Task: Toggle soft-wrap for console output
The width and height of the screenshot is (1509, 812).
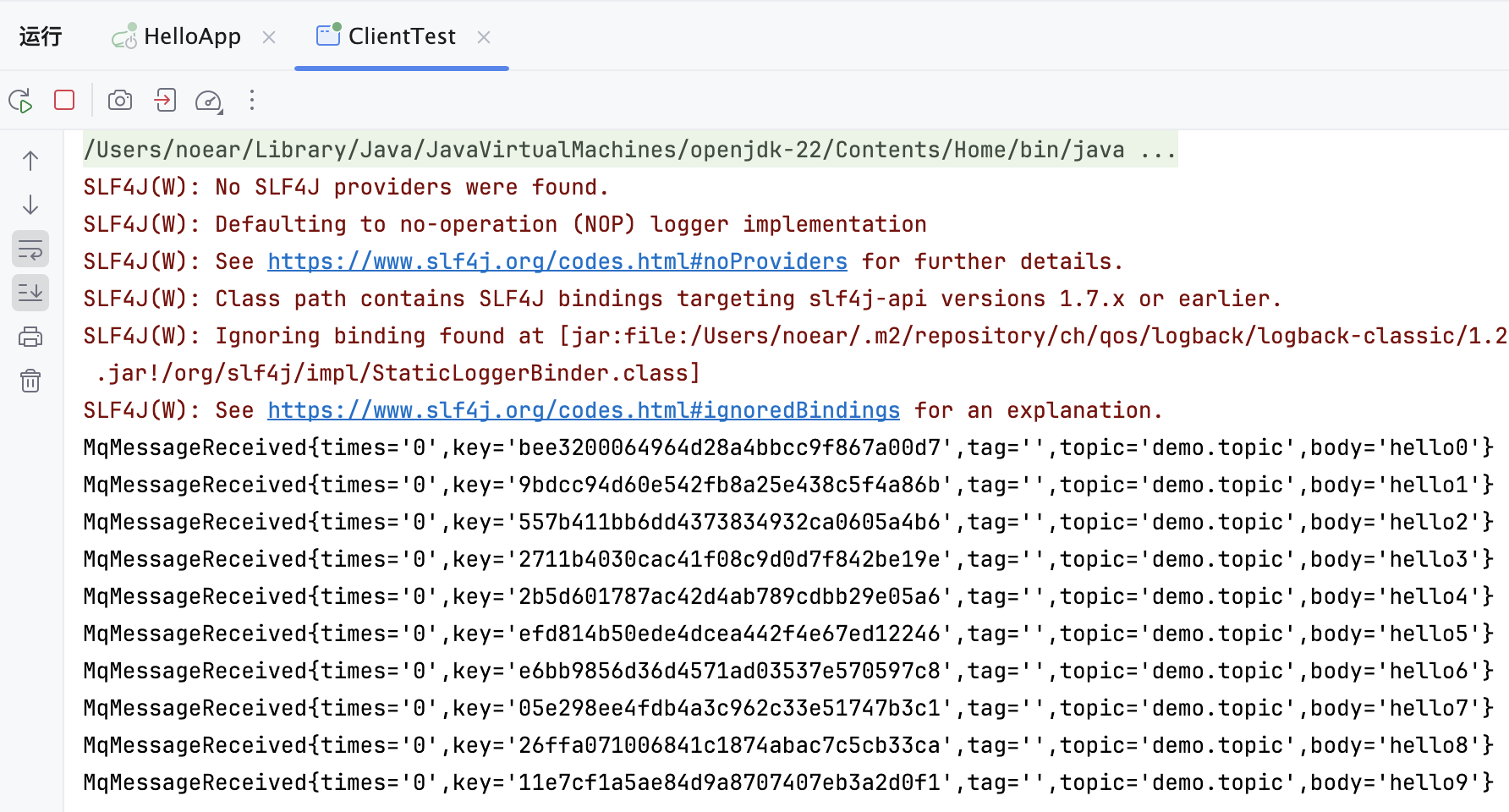Action: [30, 250]
